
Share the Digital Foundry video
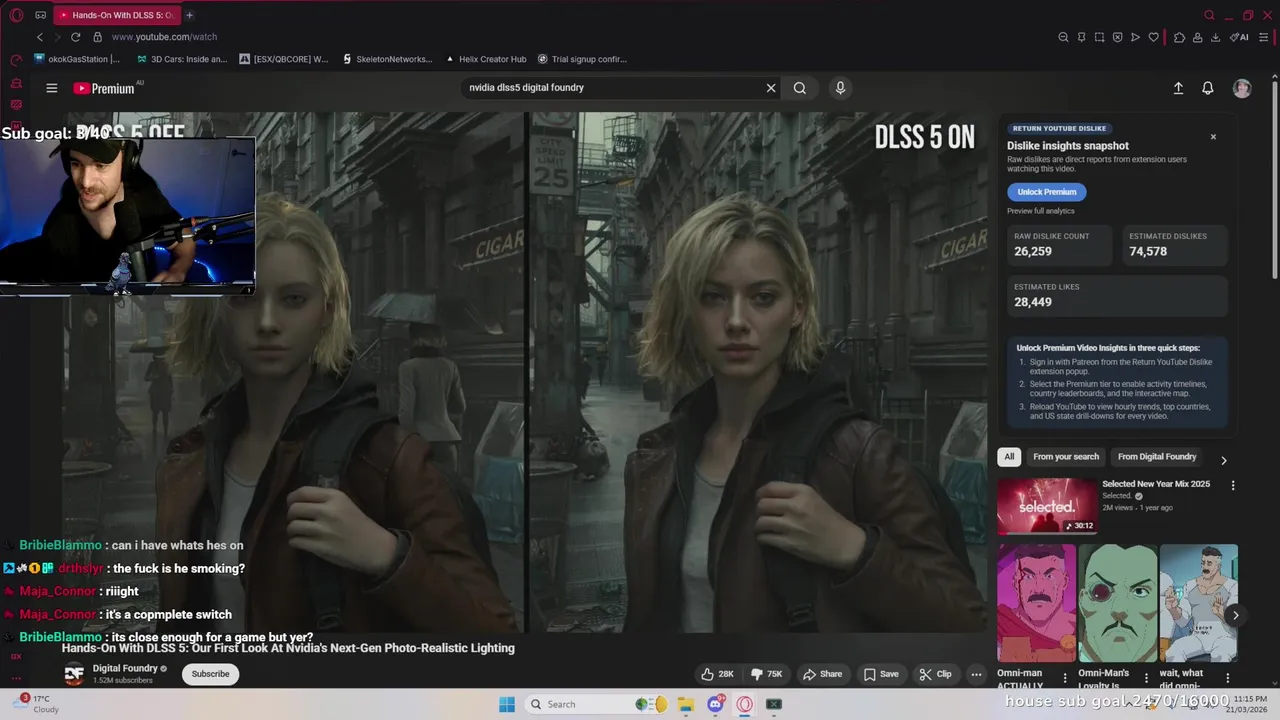click(x=823, y=674)
